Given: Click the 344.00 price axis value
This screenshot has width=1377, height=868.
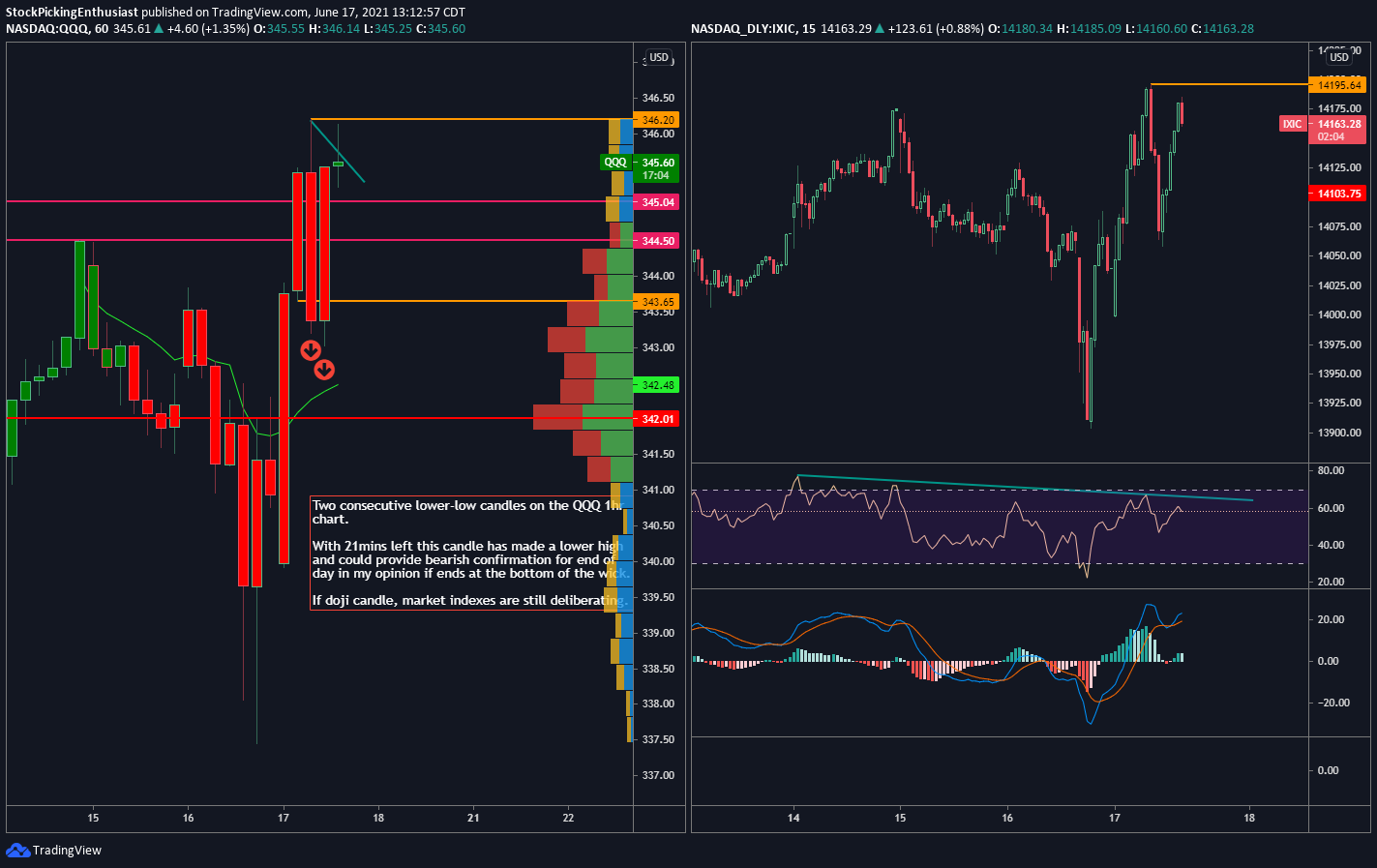Looking at the screenshot, I should click(x=658, y=276).
